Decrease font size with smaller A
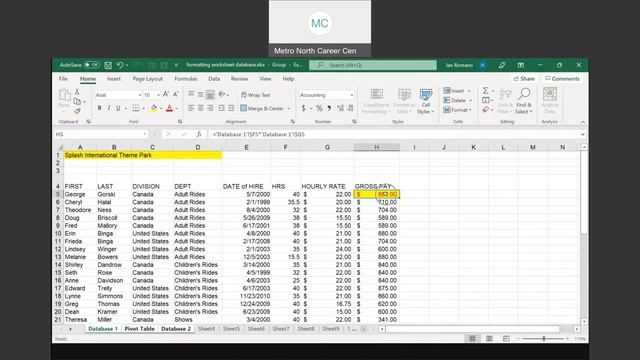Screen dimensions: 640x360 click(x=176, y=95)
